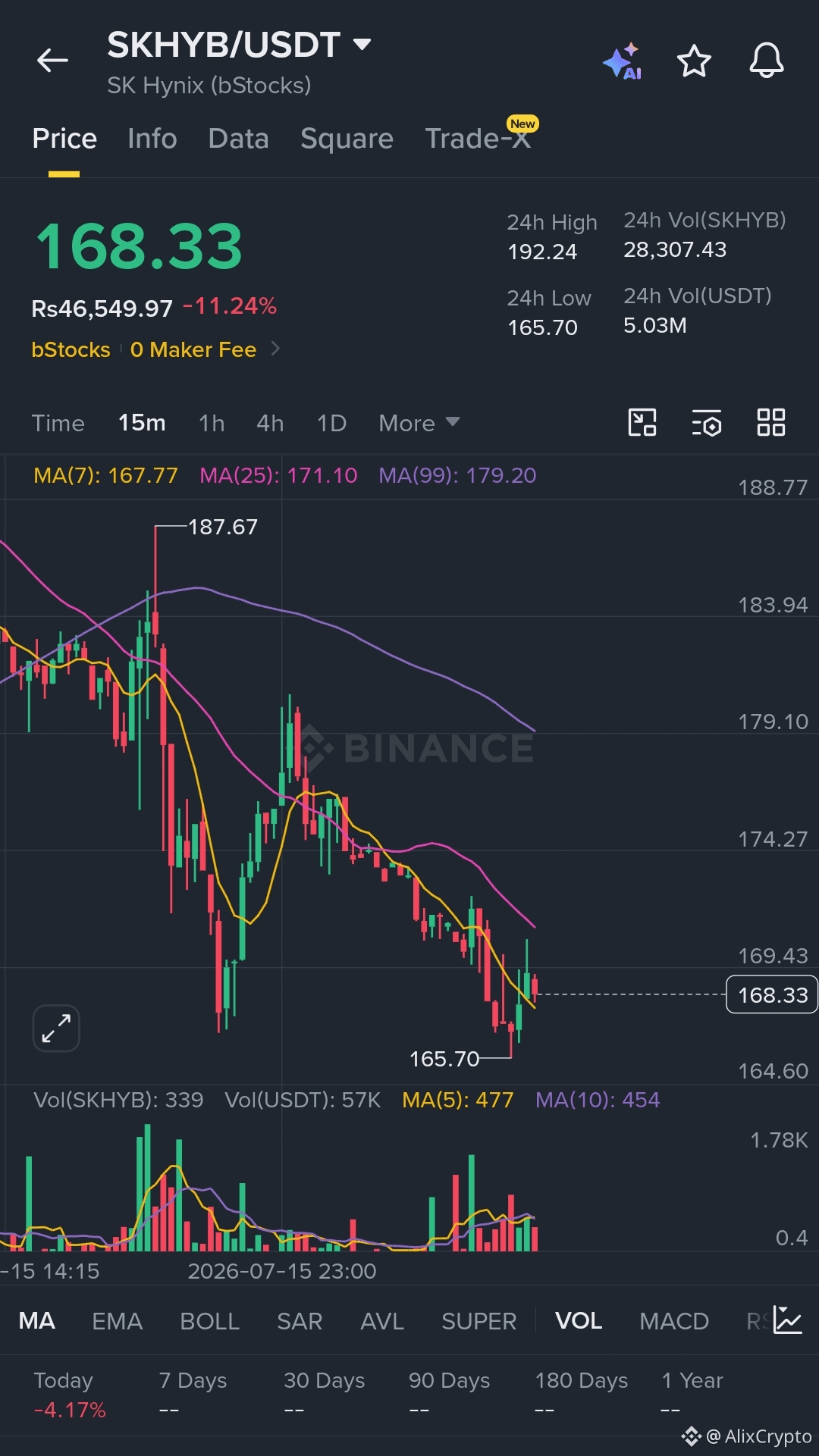The height and width of the screenshot is (1456, 819).
Task: Tap the Today -4.17% performance
Action: tap(70, 1395)
